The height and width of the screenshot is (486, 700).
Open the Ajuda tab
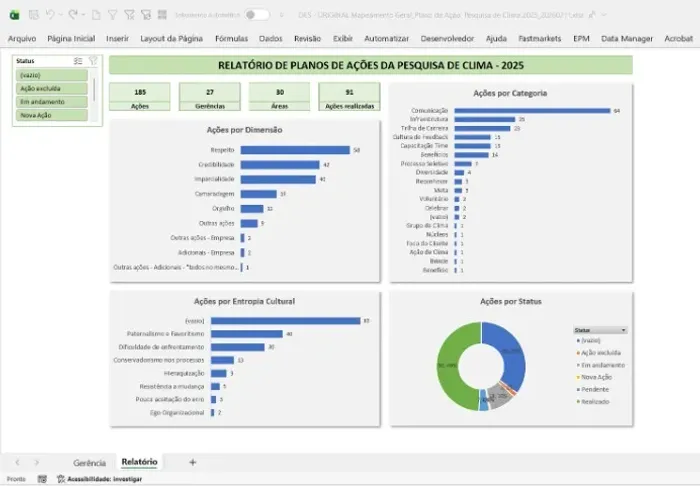click(496, 38)
